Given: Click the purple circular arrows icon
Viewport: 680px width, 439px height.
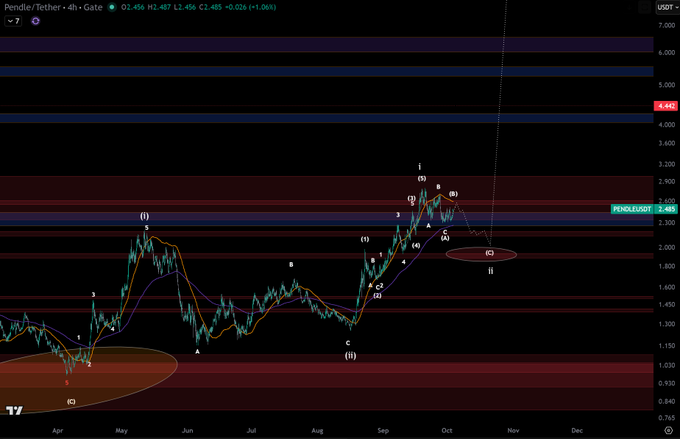Looking at the screenshot, I should [36, 21].
